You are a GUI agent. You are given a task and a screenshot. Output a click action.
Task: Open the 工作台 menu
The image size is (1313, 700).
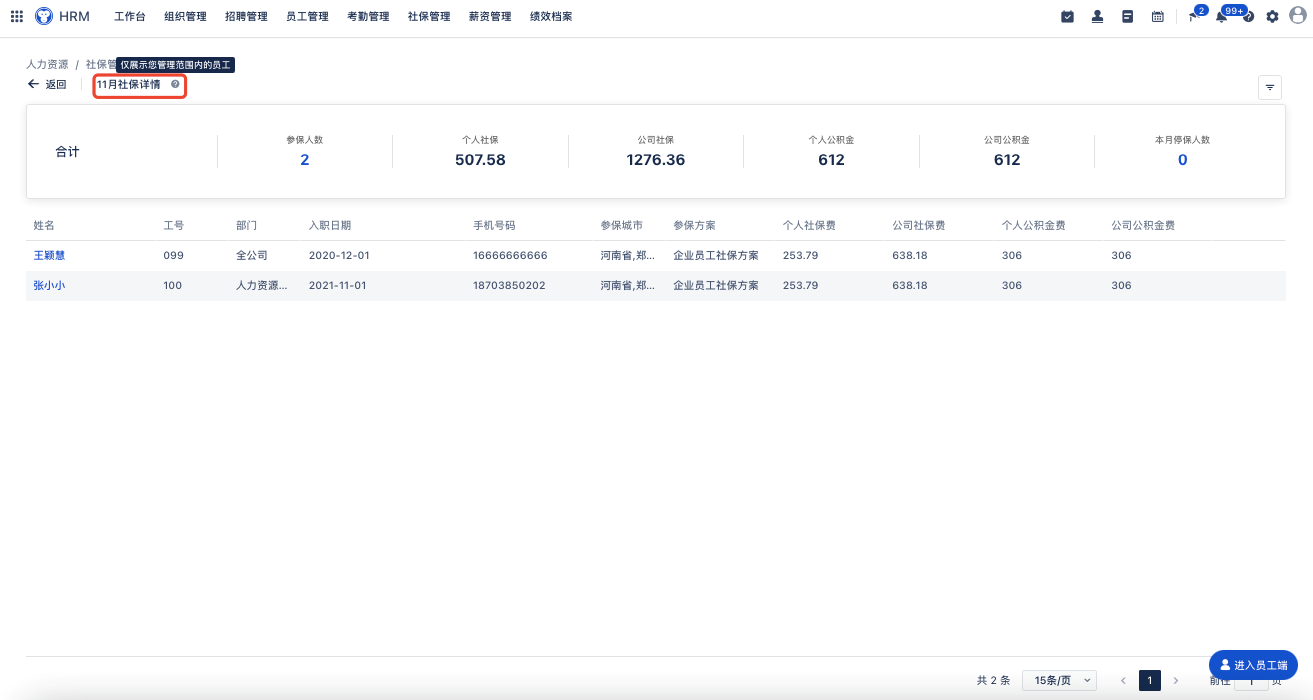(130, 16)
